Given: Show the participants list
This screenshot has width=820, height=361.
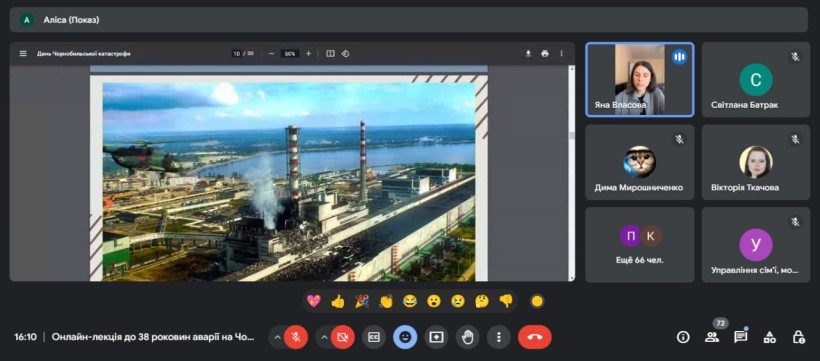Looking at the screenshot, I should [712, 337].
